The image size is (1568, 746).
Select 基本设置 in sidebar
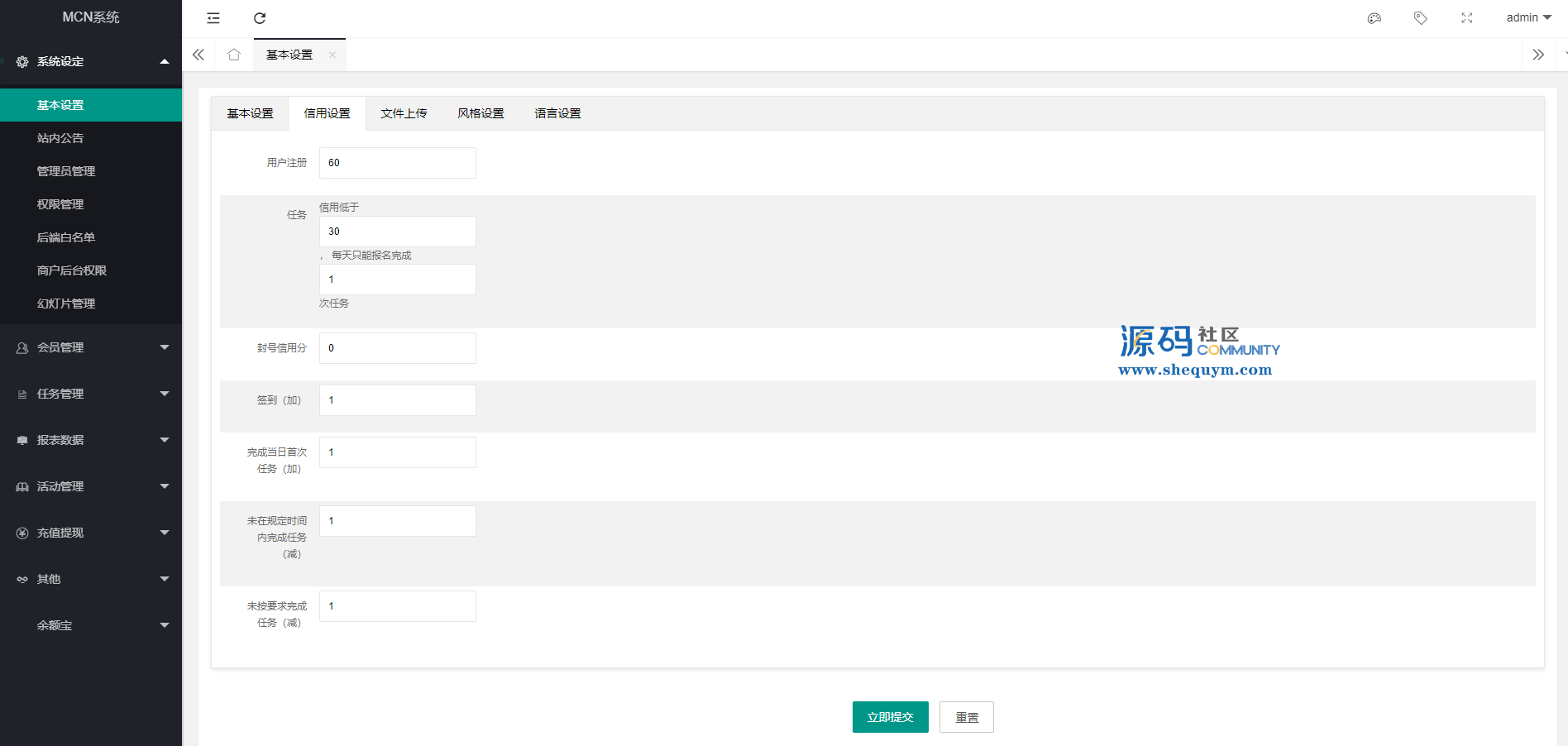point(91,105)
